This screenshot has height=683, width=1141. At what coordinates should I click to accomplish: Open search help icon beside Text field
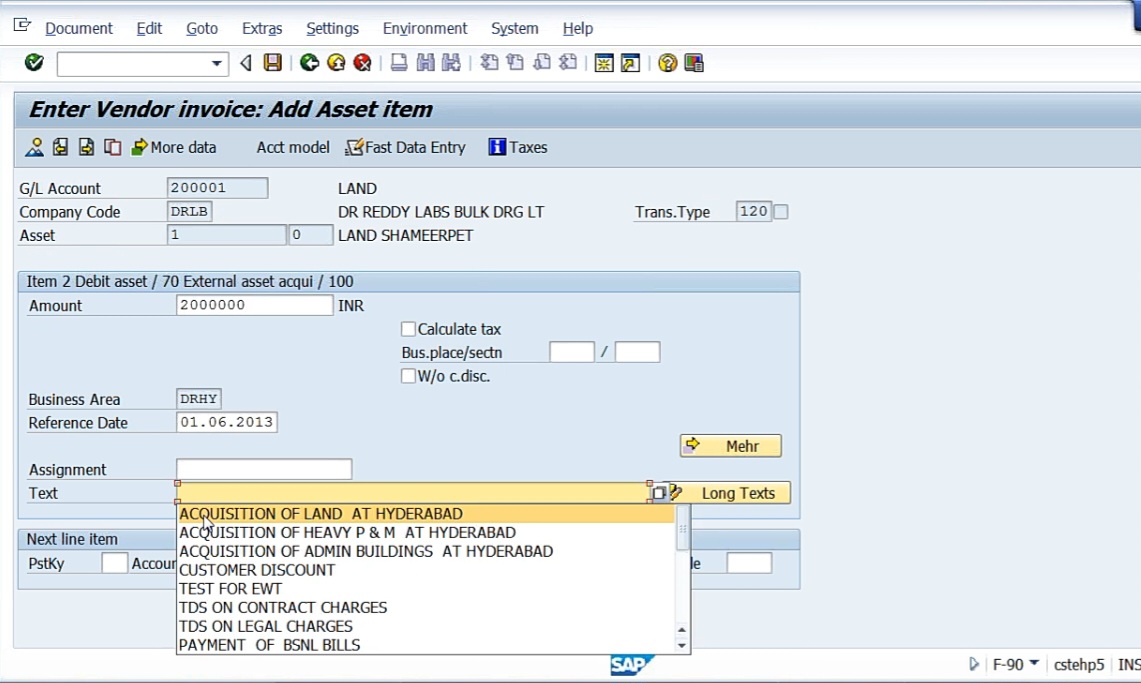coord(659,493)
